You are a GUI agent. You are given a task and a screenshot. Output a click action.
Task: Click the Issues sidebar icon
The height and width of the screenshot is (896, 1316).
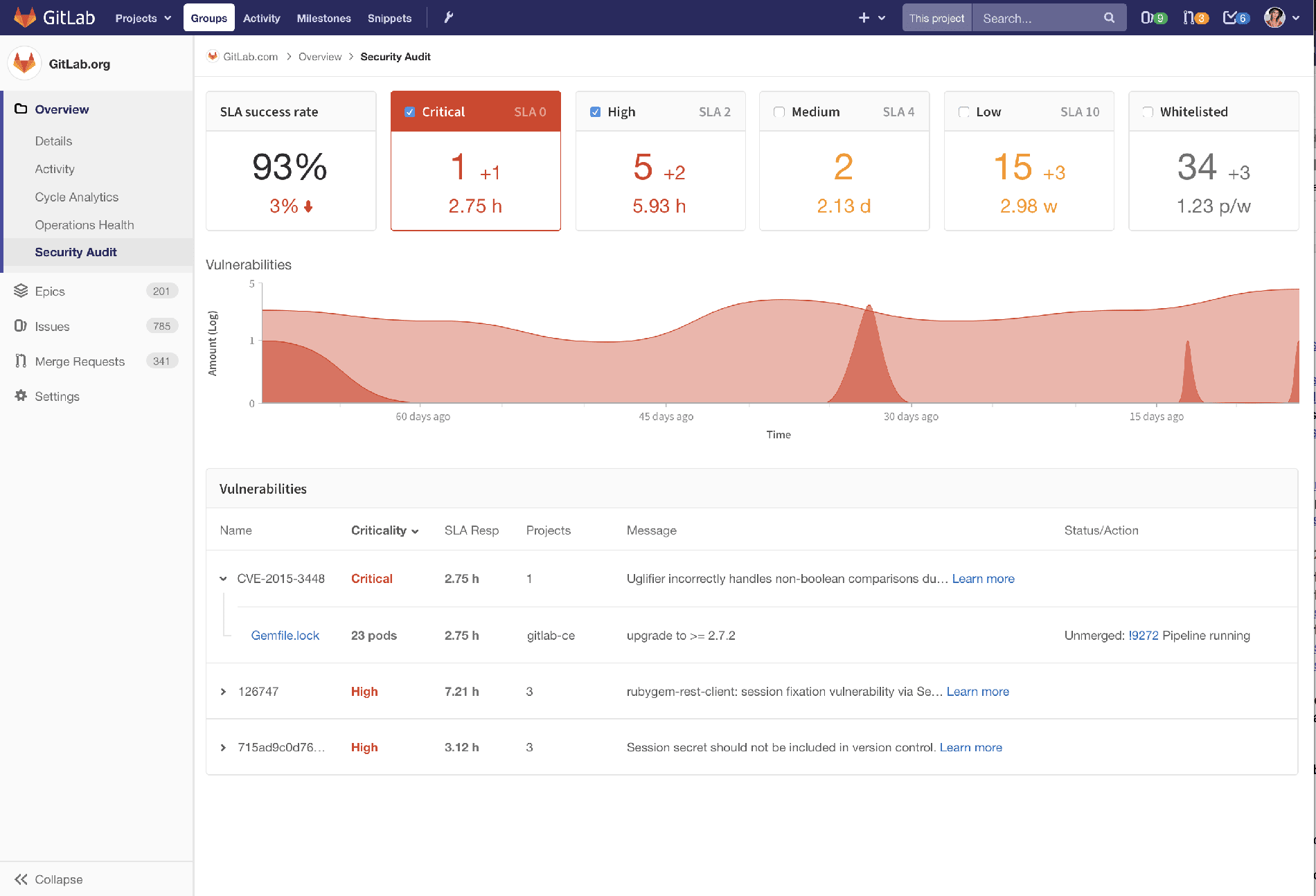click(x=21, y=325)
